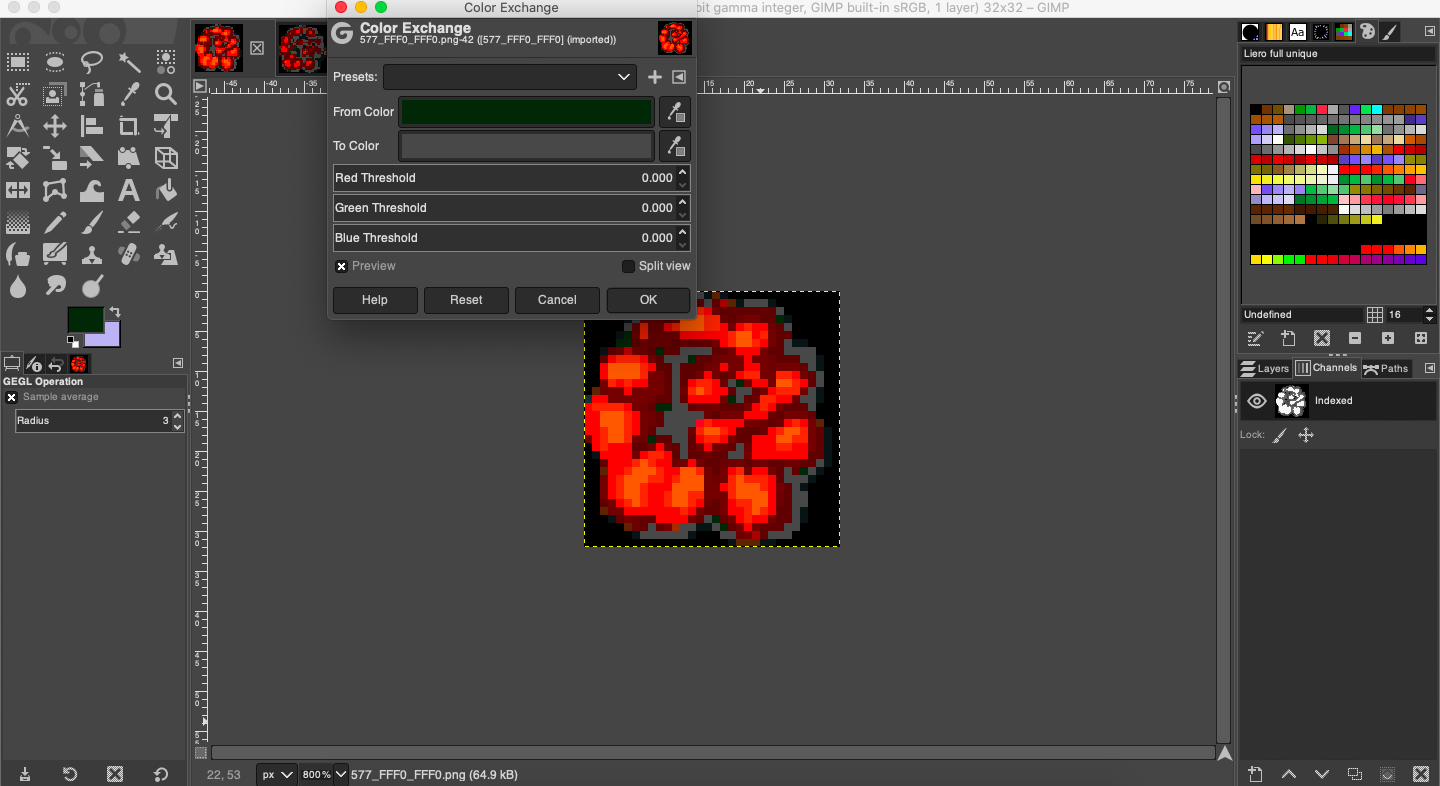
Task: Select the Zoom magnifier tool
Action: [166, 95]
